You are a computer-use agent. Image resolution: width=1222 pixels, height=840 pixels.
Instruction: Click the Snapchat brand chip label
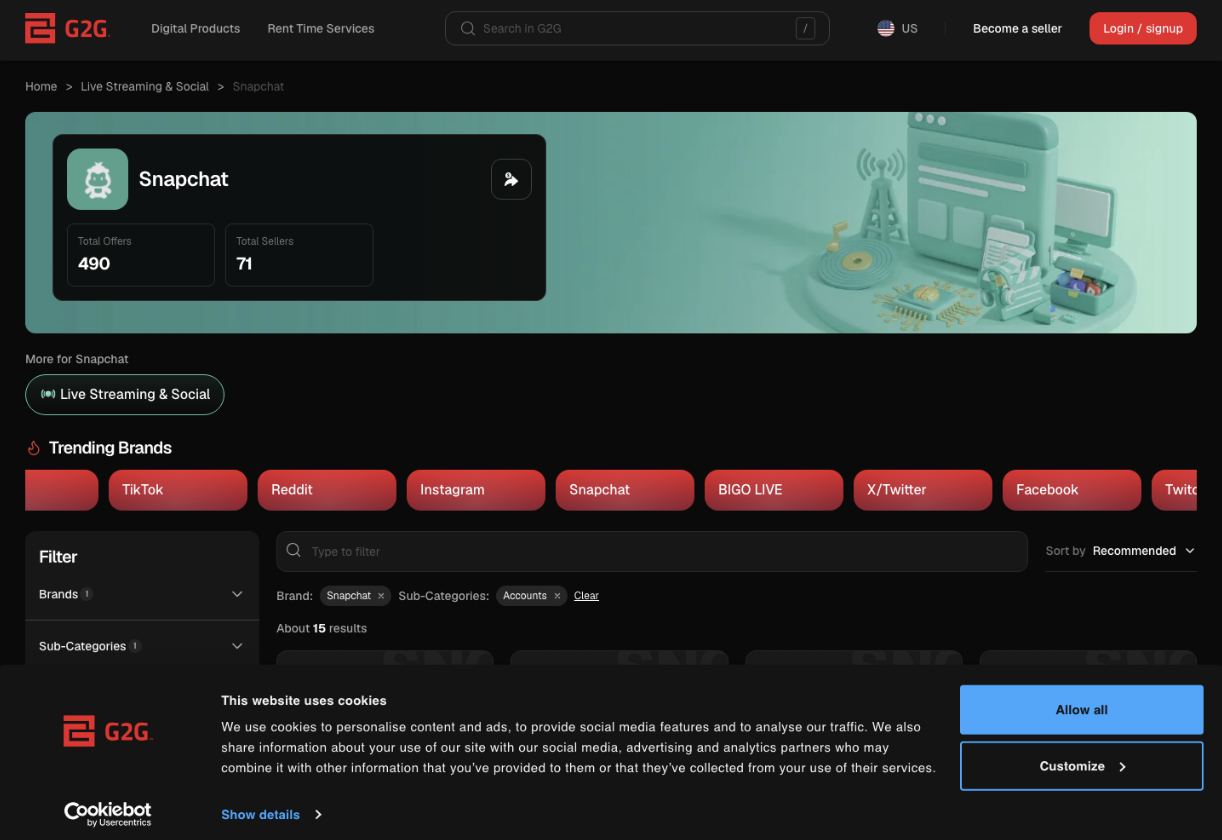(348, 596)
